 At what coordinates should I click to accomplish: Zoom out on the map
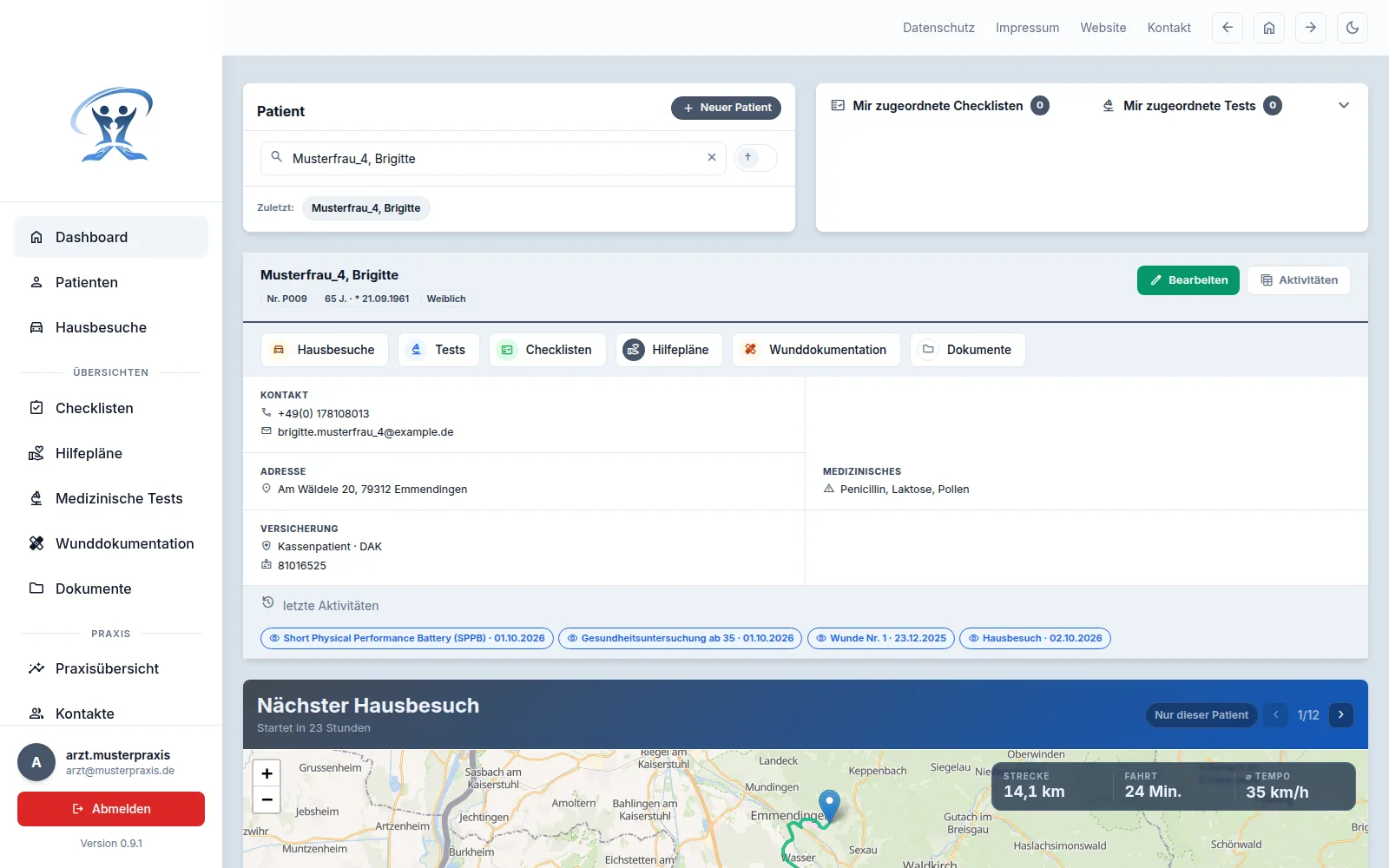267,799
